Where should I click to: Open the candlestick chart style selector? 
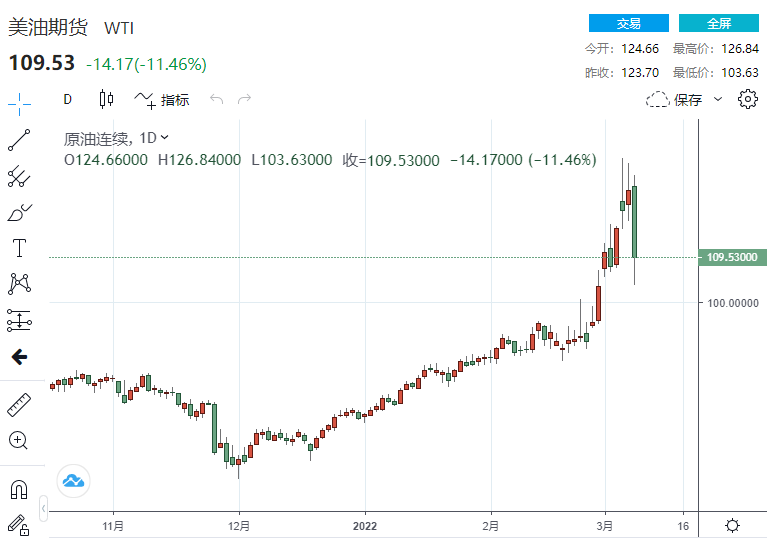107,99
